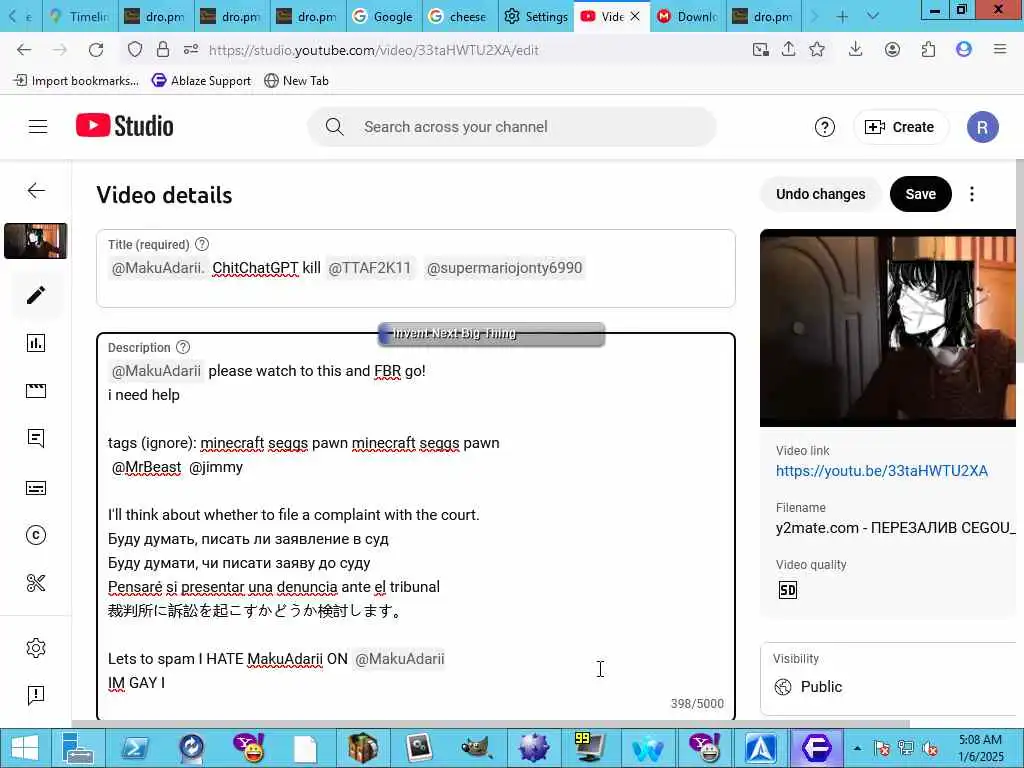1024x768 pixels.
Task: Click the horizontal scrollbar at bottom
Action: pos(490,724)
